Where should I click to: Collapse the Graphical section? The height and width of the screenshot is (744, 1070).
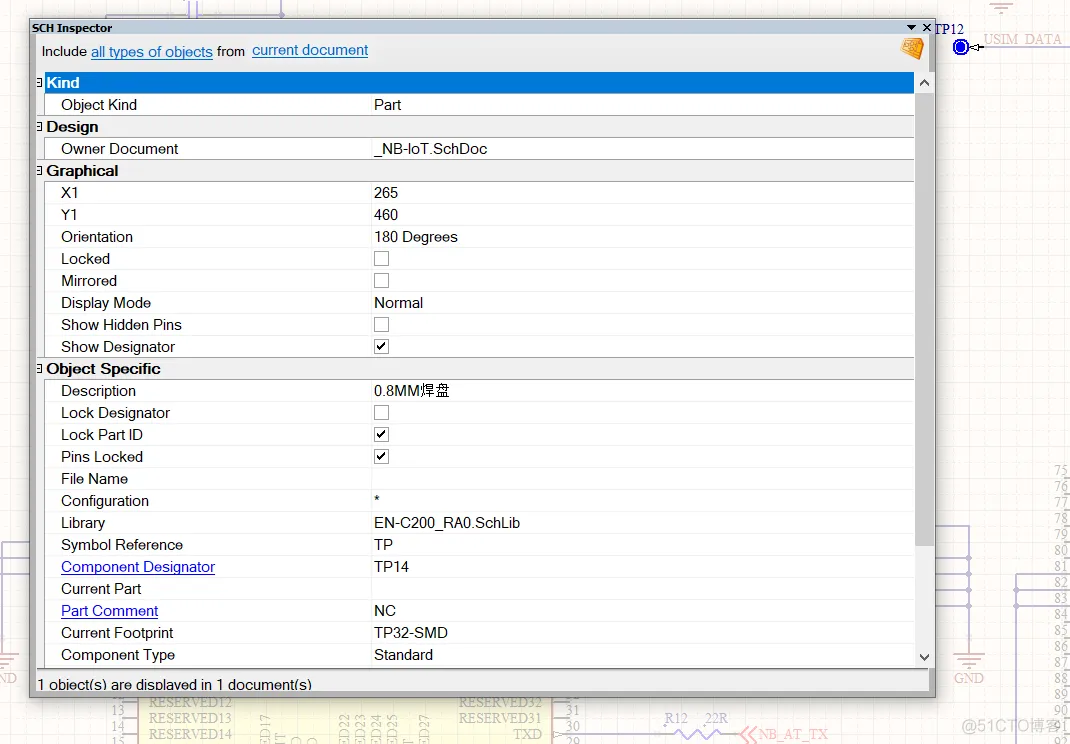coord(40,171)
